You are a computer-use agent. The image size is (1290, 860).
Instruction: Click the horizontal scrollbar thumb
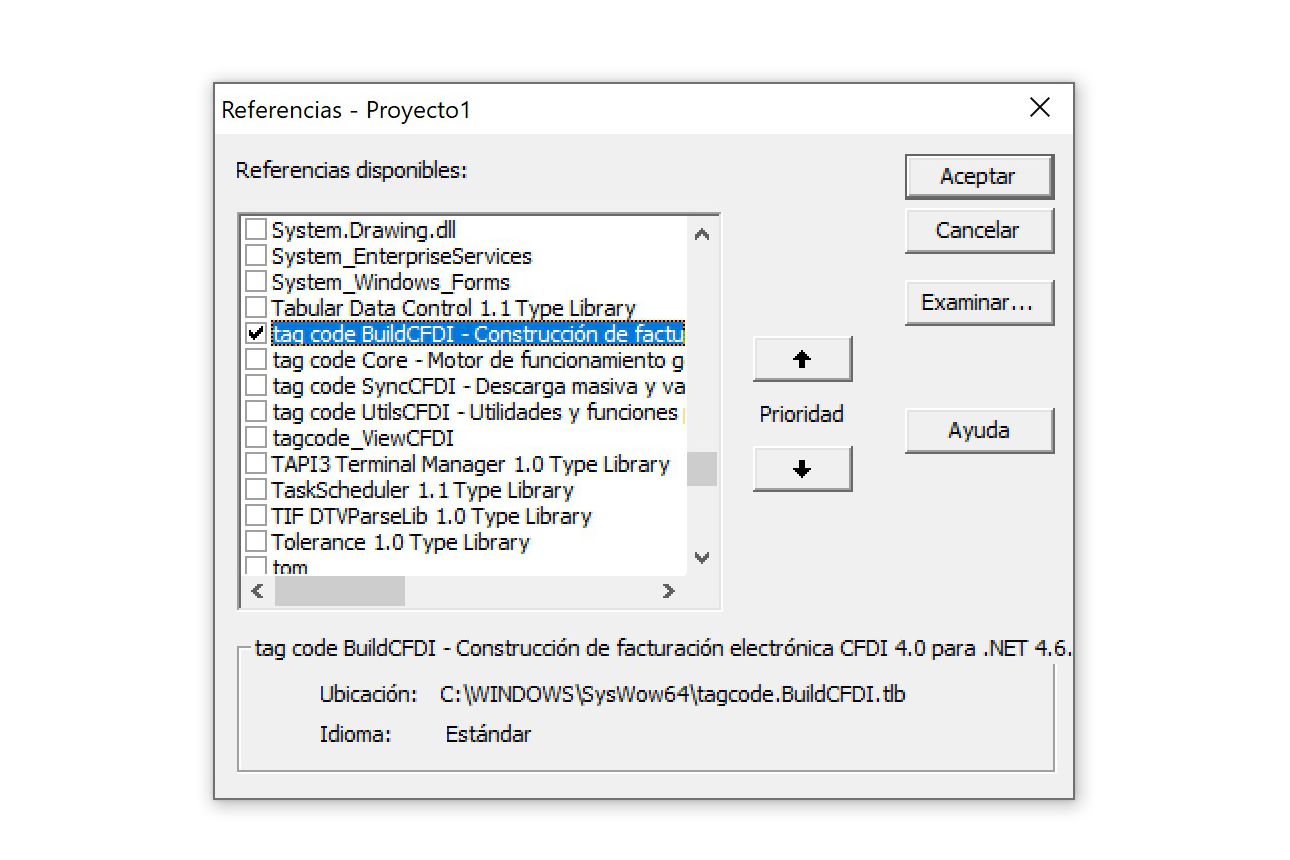coord(340,591)
